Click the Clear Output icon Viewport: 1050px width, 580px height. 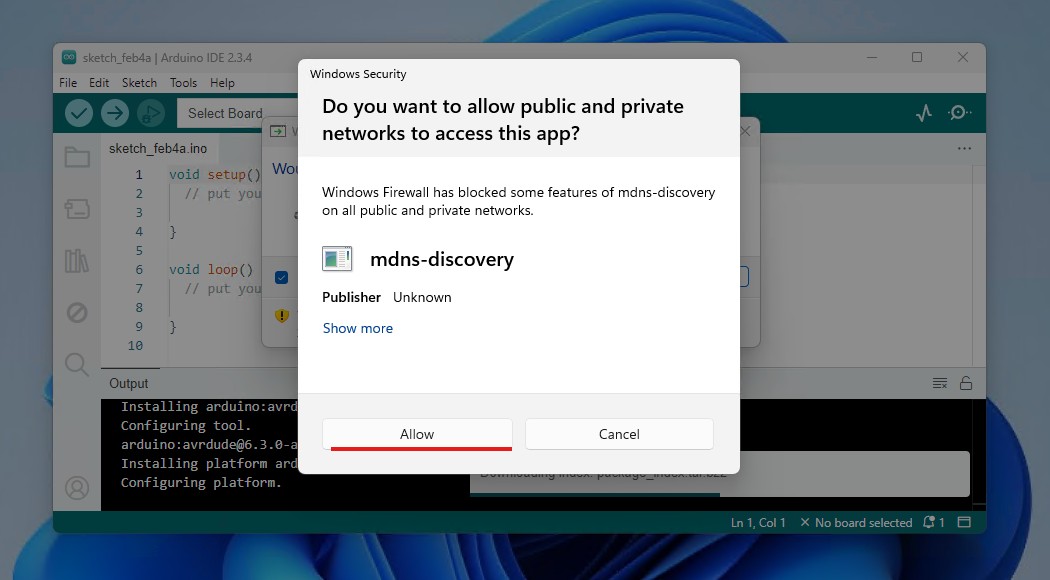[x=940, y=383]
